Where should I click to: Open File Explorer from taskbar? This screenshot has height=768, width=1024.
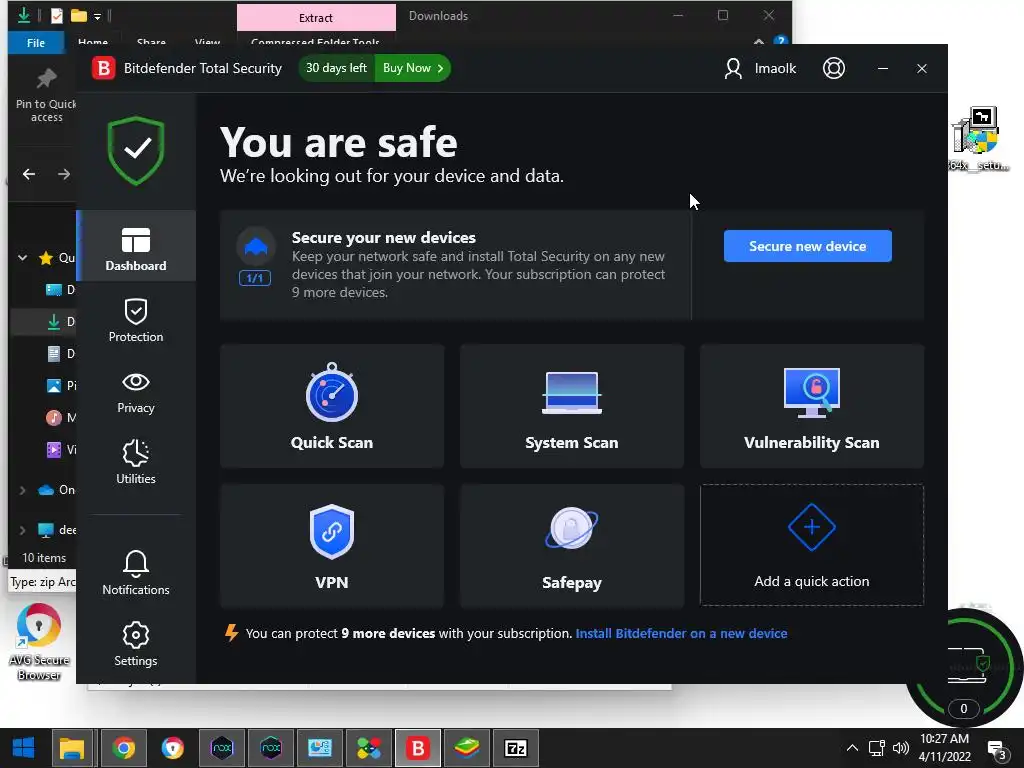(72, 748)
